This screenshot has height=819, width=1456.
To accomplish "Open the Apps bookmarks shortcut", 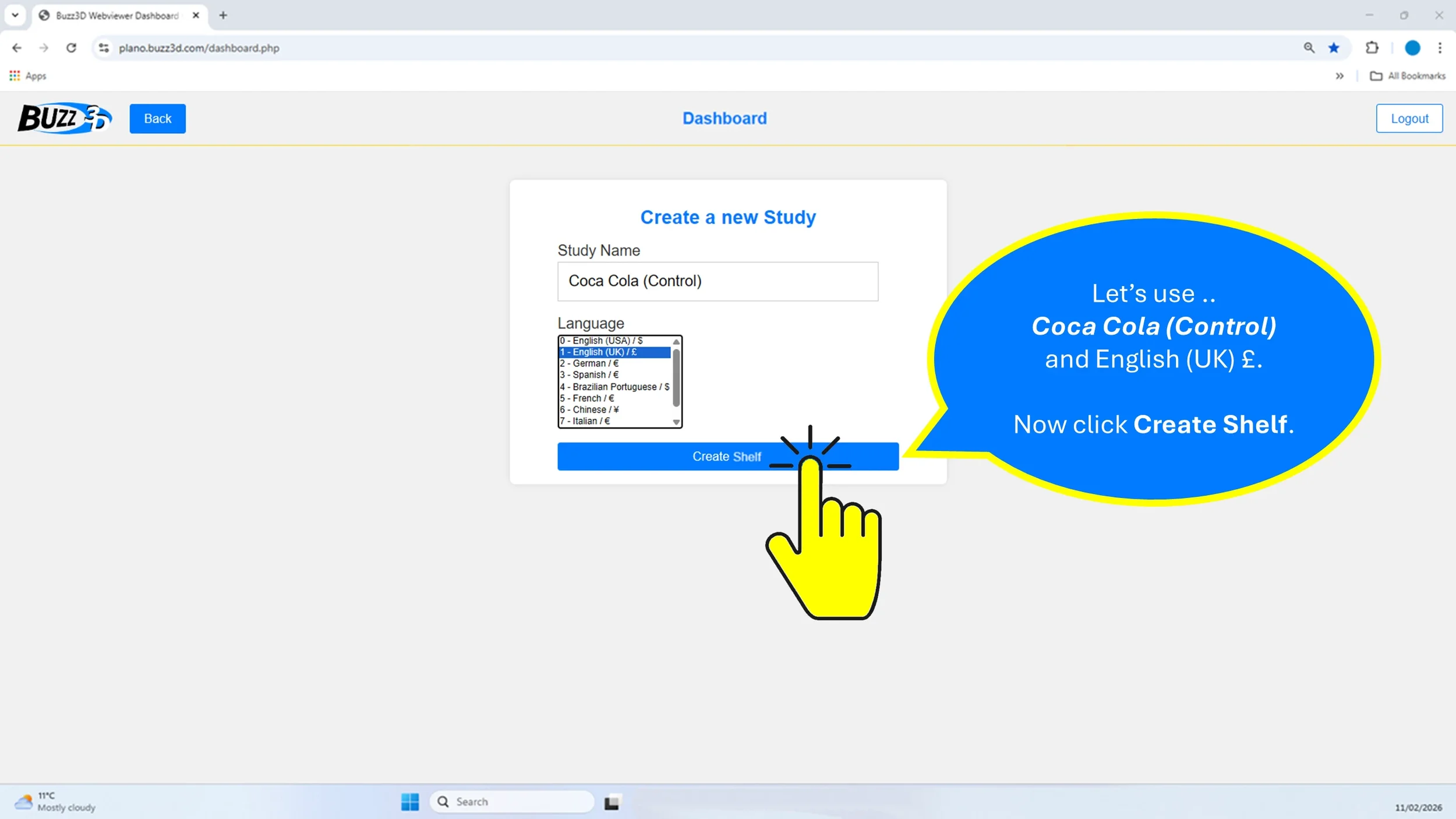I will click(28, 76).
